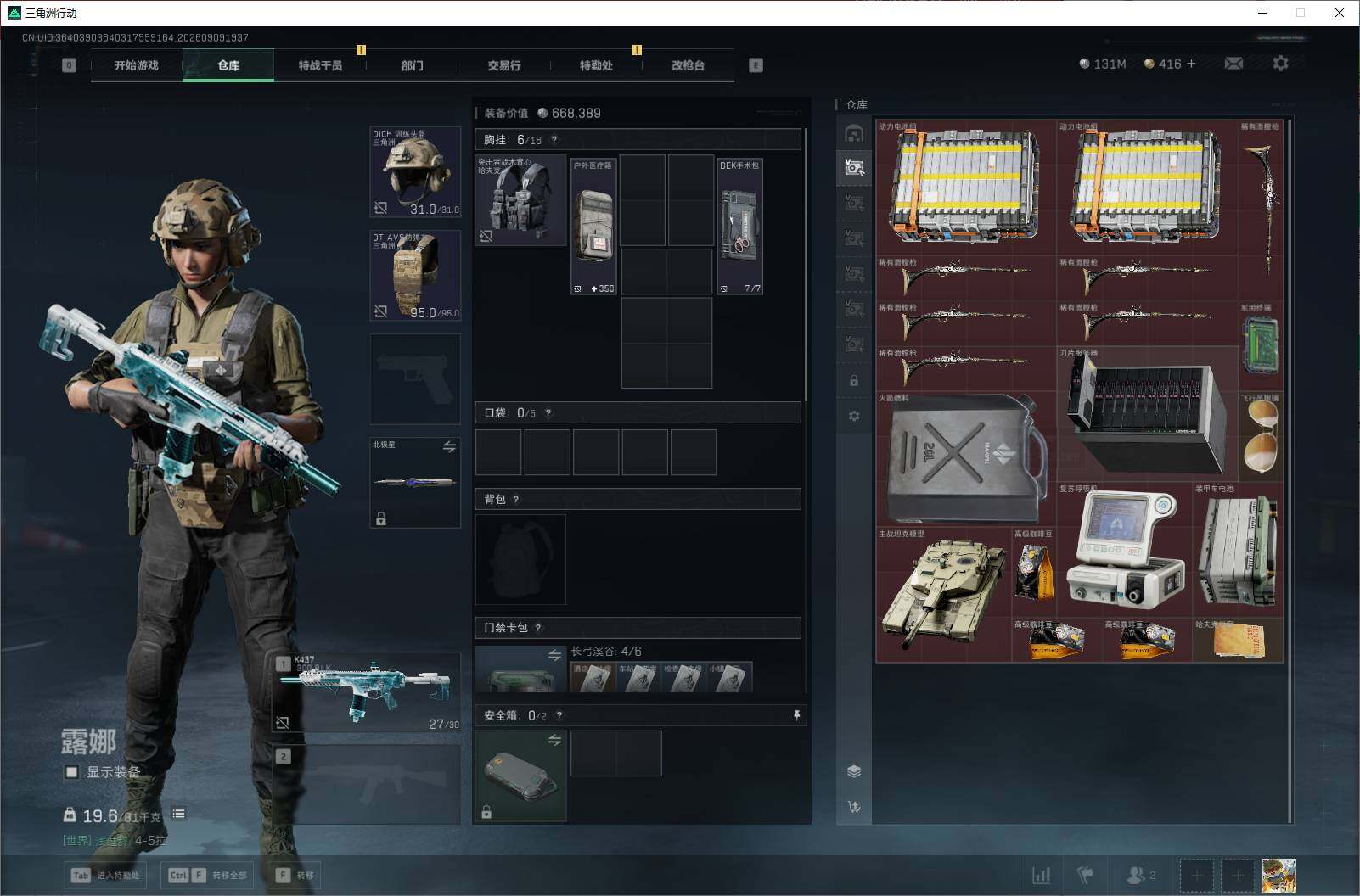Open the main stash tab in the 仓库 sidebar
The height and width of the screenshot is (896, 1360).
point(854,133)
